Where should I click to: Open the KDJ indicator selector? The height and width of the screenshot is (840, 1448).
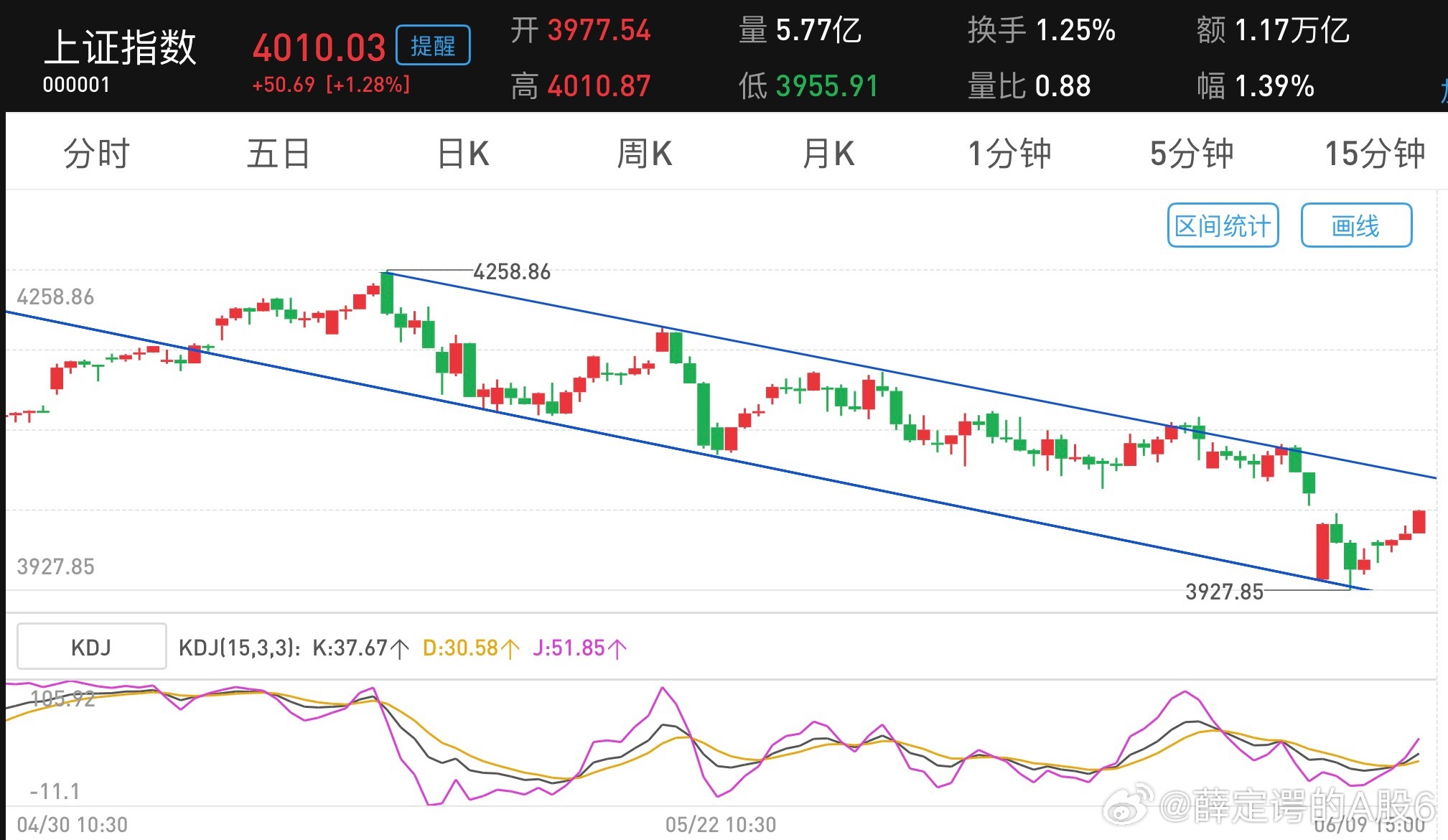[91, 647]
